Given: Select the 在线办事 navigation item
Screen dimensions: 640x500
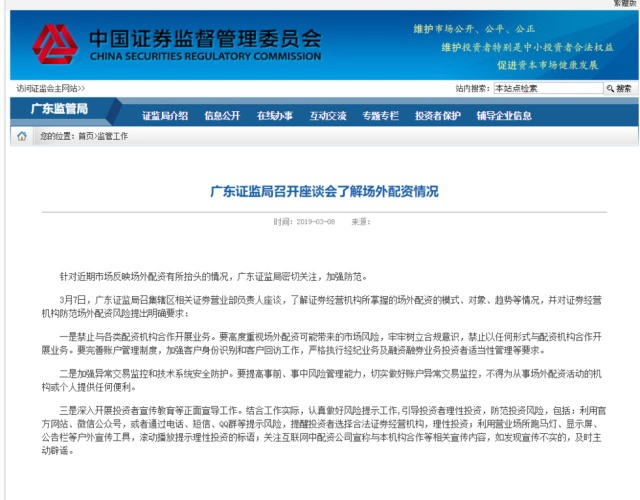Looking at the screenshot, I should point(275,115).
